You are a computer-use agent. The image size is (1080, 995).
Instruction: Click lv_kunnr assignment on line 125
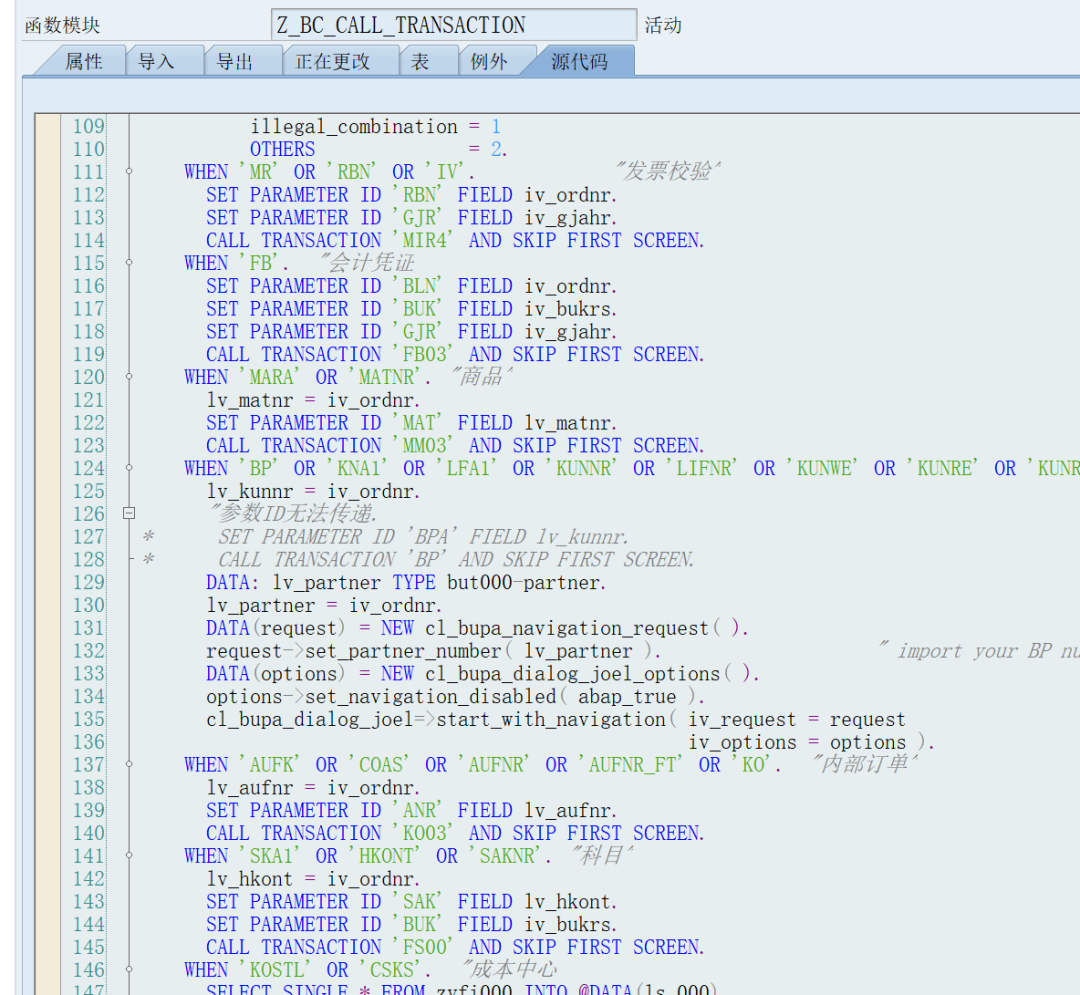[x=313, y=491]
